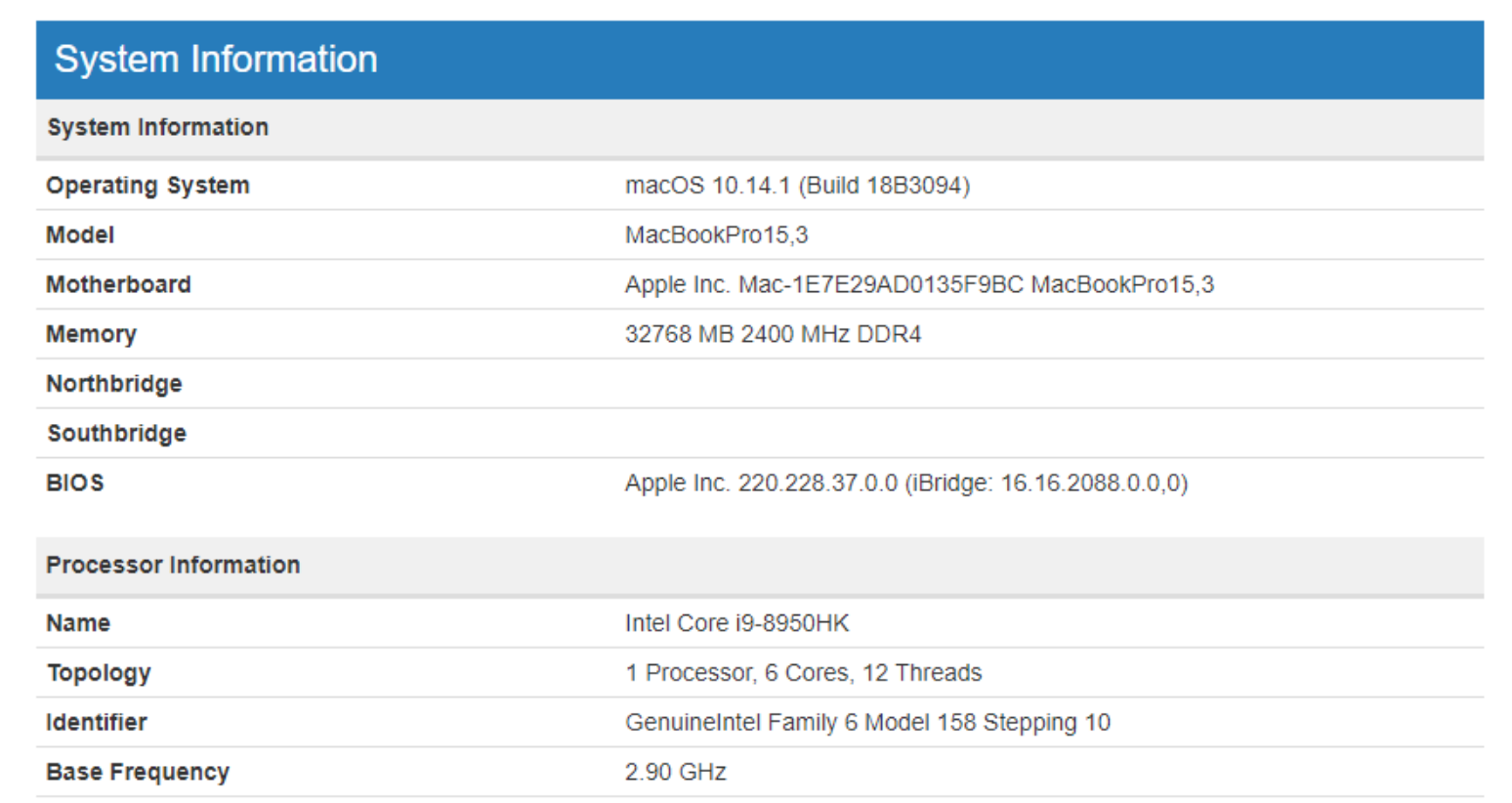Image resolution: width=1512 pixels, height=803 pixels.
Task: Click the Motherboard label
Action: tap(118, 284)
